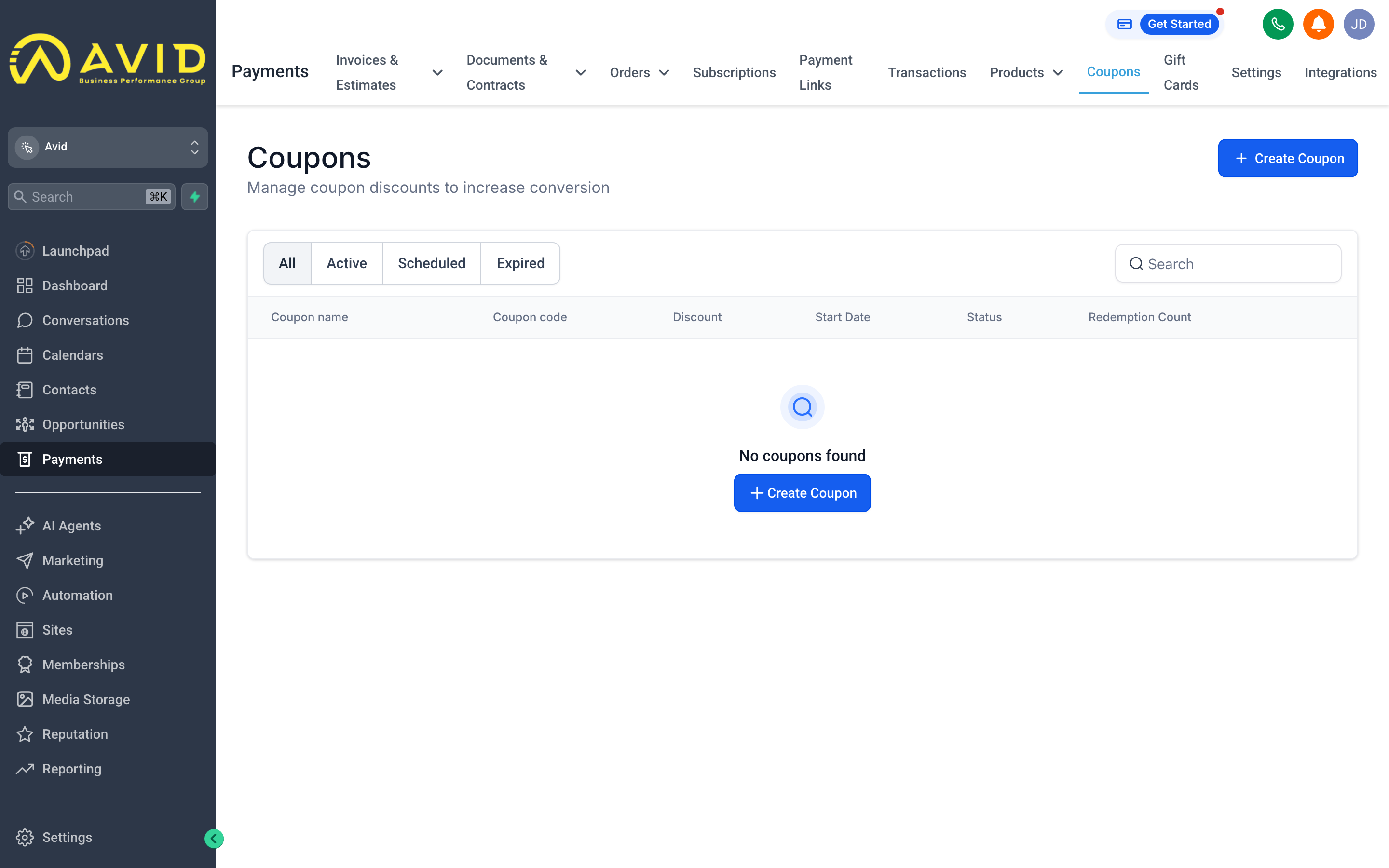Open the Subscriptions tab
This screenshot has width=1389, height=868.
(734, 73)
